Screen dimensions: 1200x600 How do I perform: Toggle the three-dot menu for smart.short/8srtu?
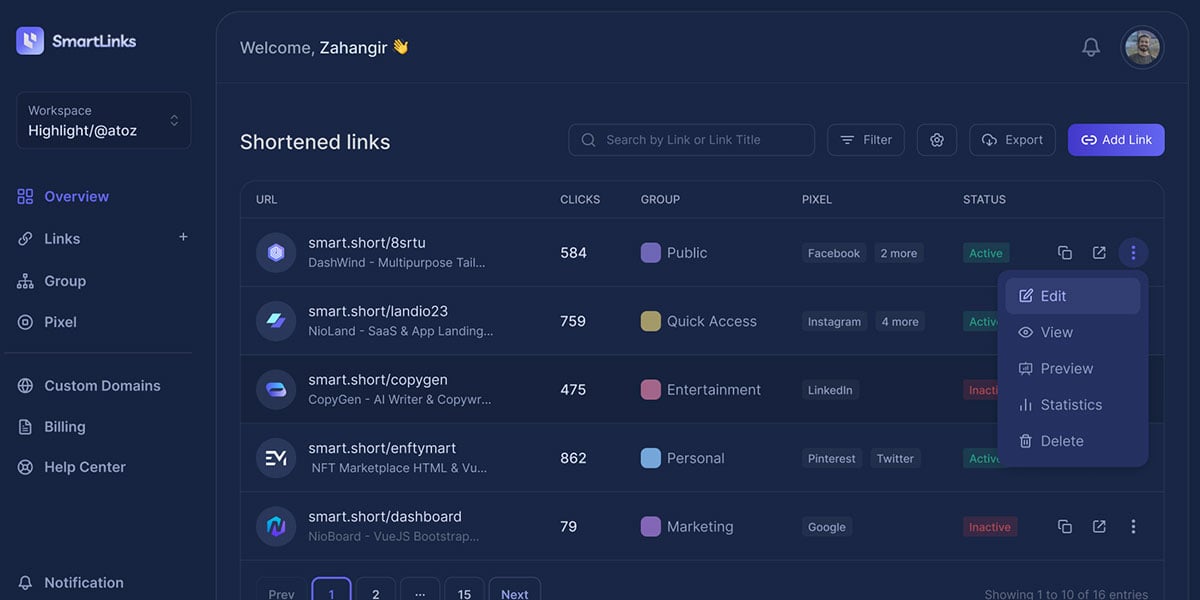1133,253
